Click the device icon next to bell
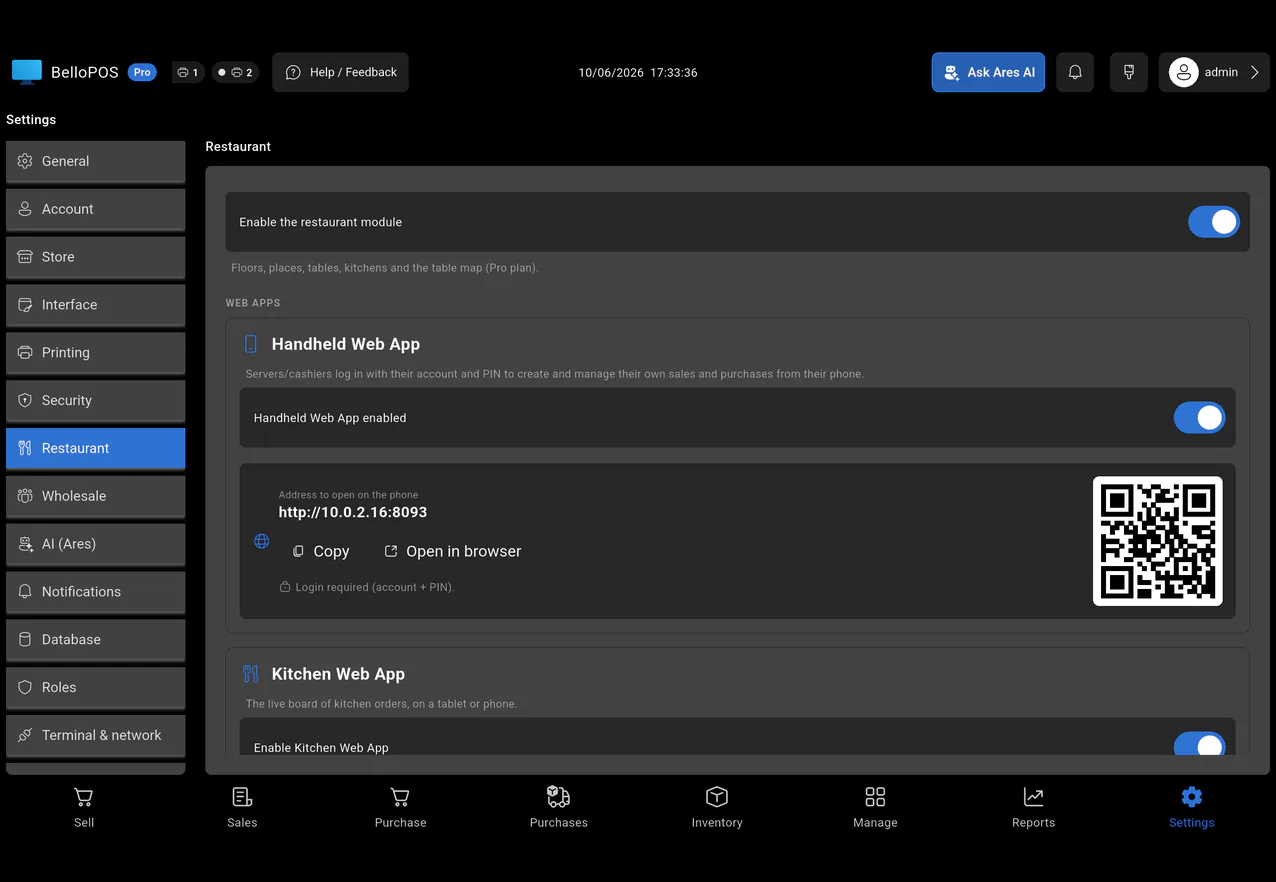The height and width of the screenshot is (882, 1276). click(x=1129, y=72)
